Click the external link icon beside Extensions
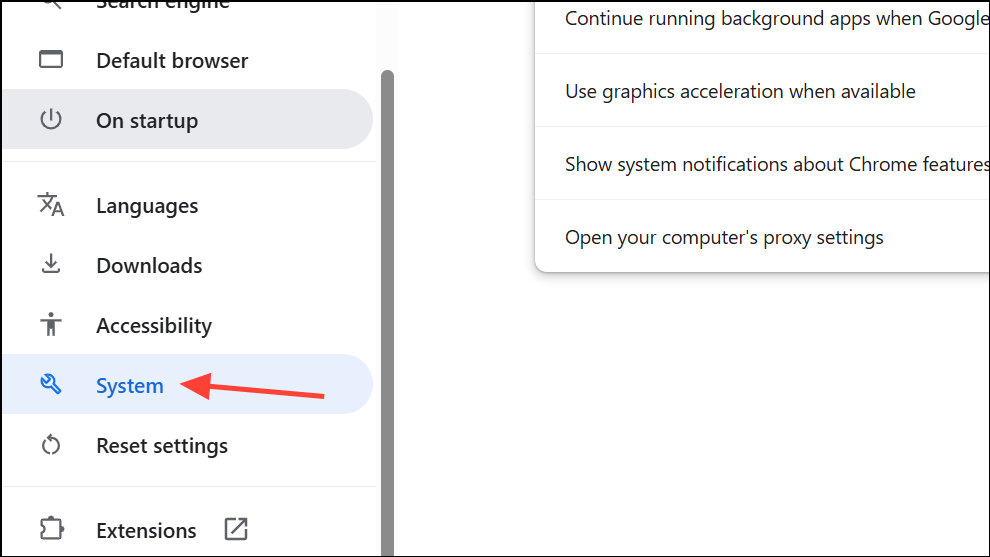 (236, 529)
